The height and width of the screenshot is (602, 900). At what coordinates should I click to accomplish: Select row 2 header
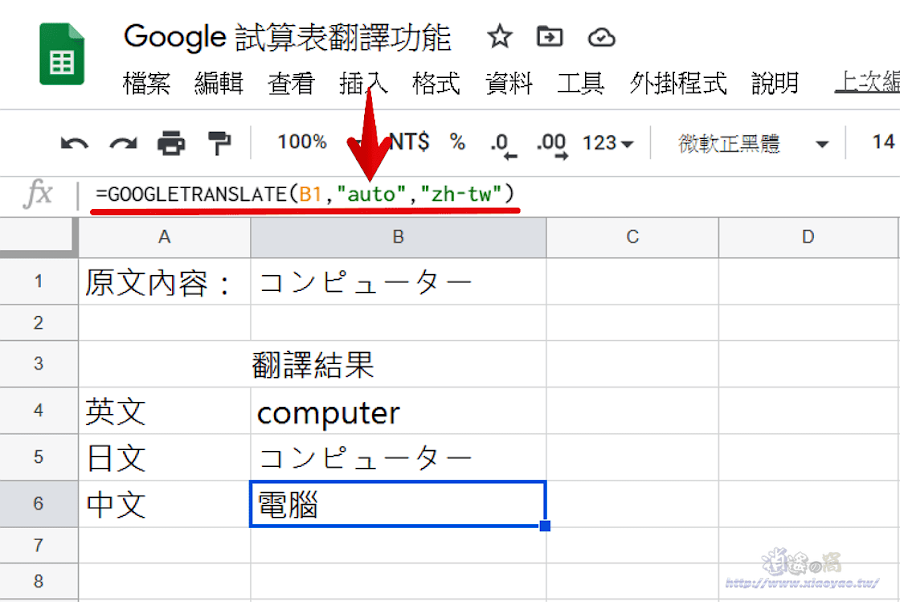(38, 323)
